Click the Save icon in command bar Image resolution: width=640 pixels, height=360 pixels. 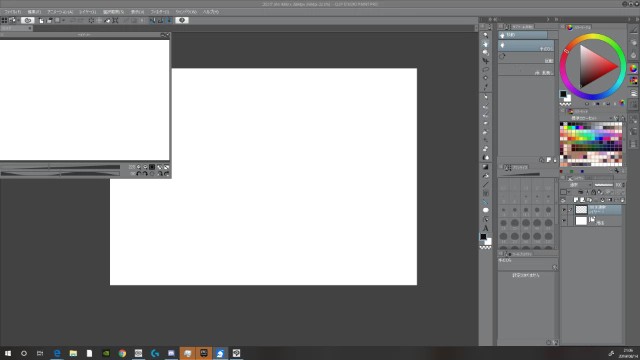[x=57, y=20]
